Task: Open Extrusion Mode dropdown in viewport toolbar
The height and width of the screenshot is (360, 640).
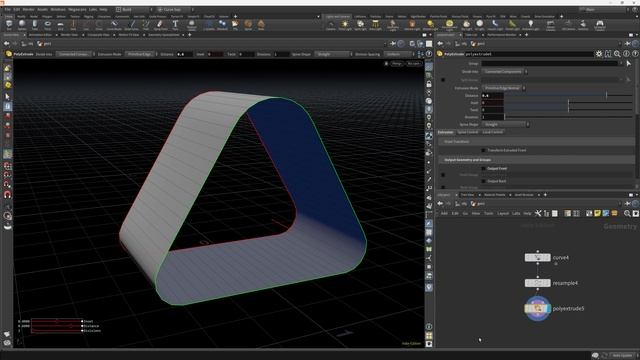Action: coord(142,54)
